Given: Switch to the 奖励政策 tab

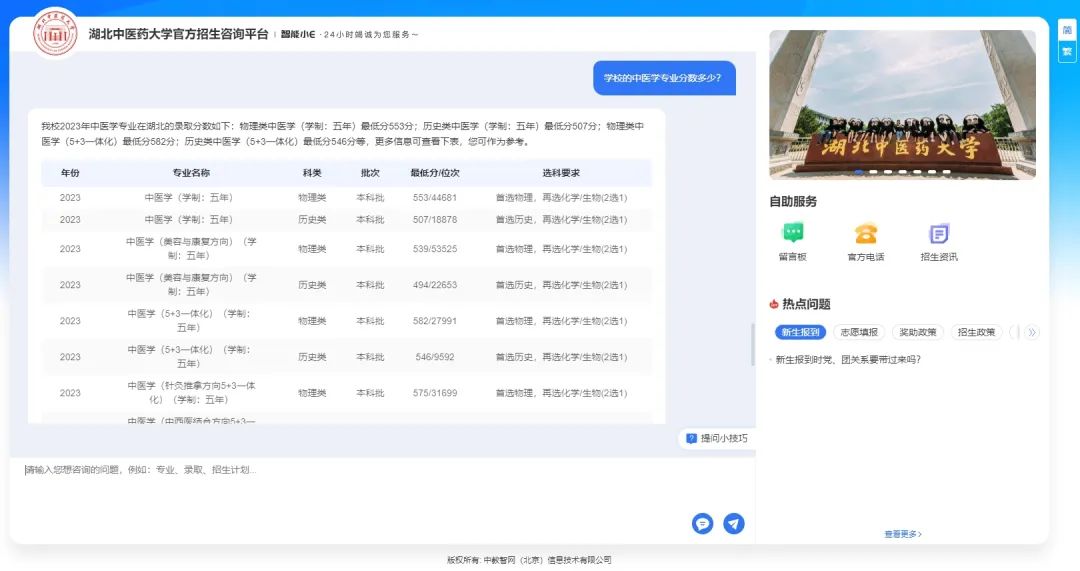Looking at the screenshot, I should pos(917,332).
